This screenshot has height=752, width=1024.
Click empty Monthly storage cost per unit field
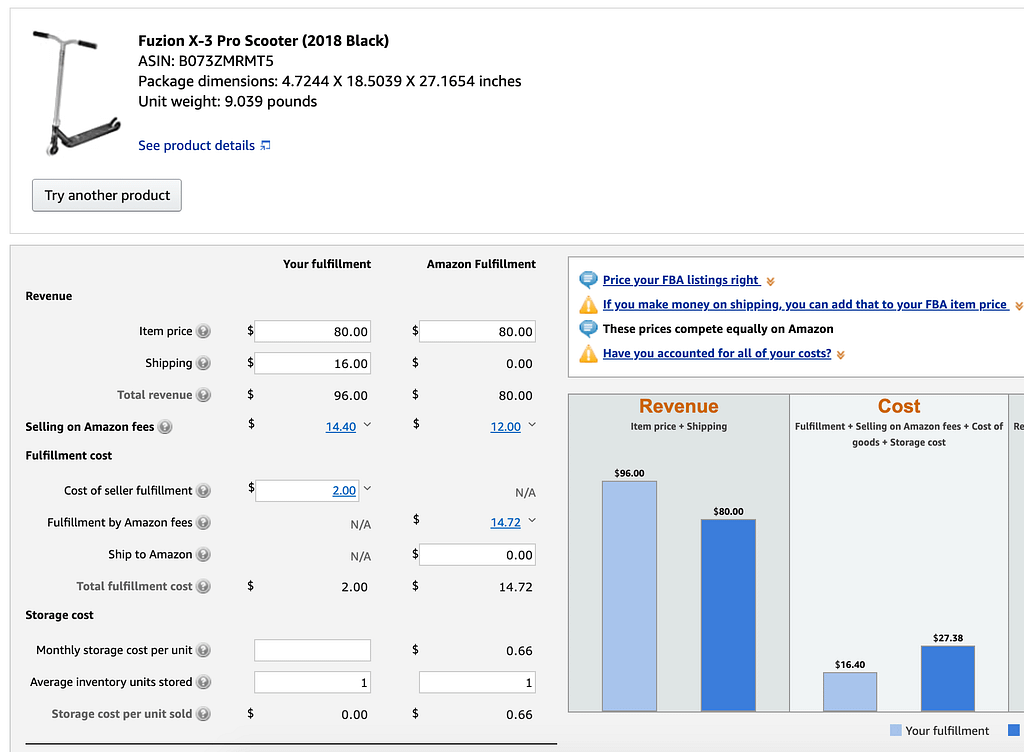313,650
